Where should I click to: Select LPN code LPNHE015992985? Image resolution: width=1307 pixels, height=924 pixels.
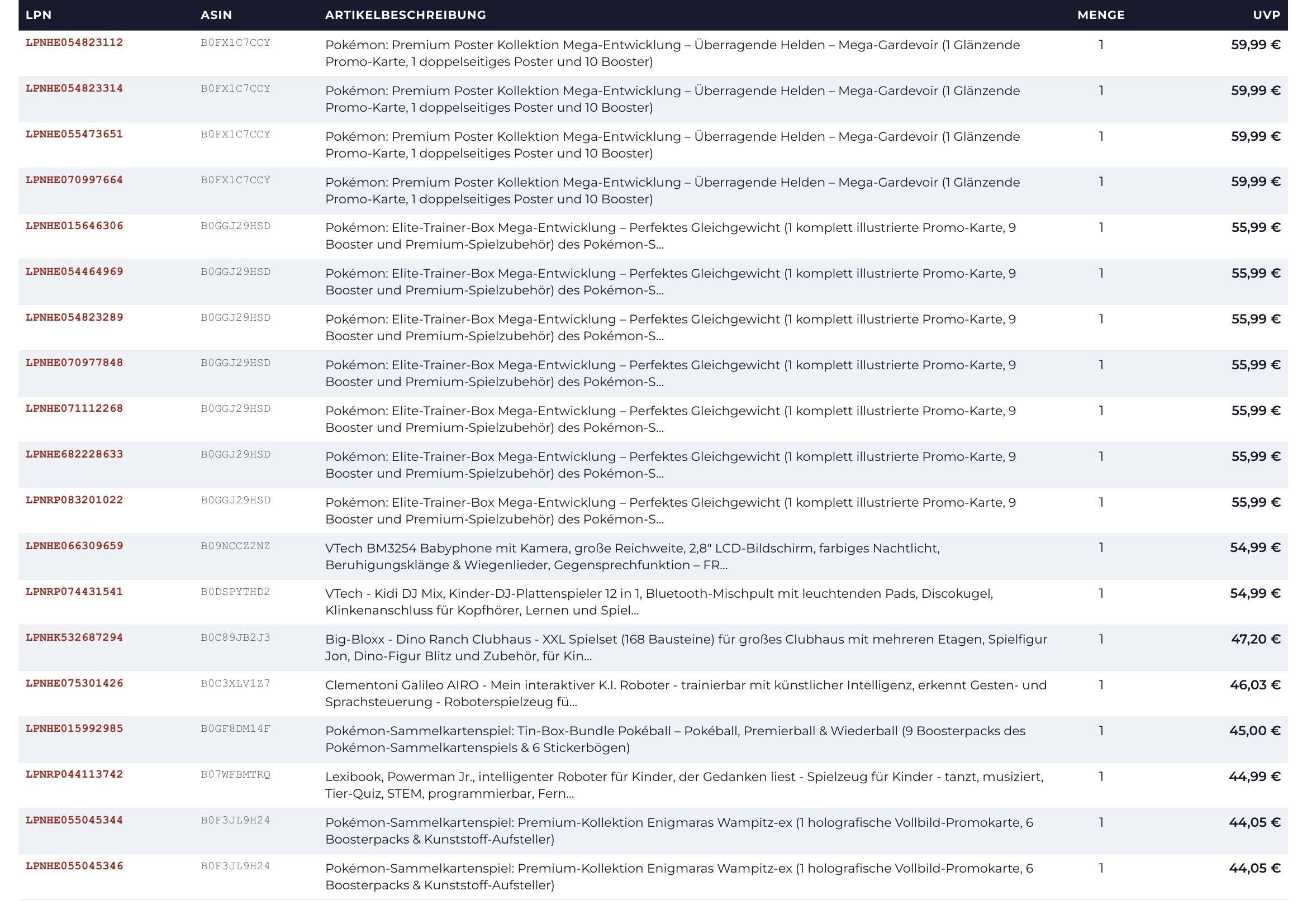click(74, 729)
